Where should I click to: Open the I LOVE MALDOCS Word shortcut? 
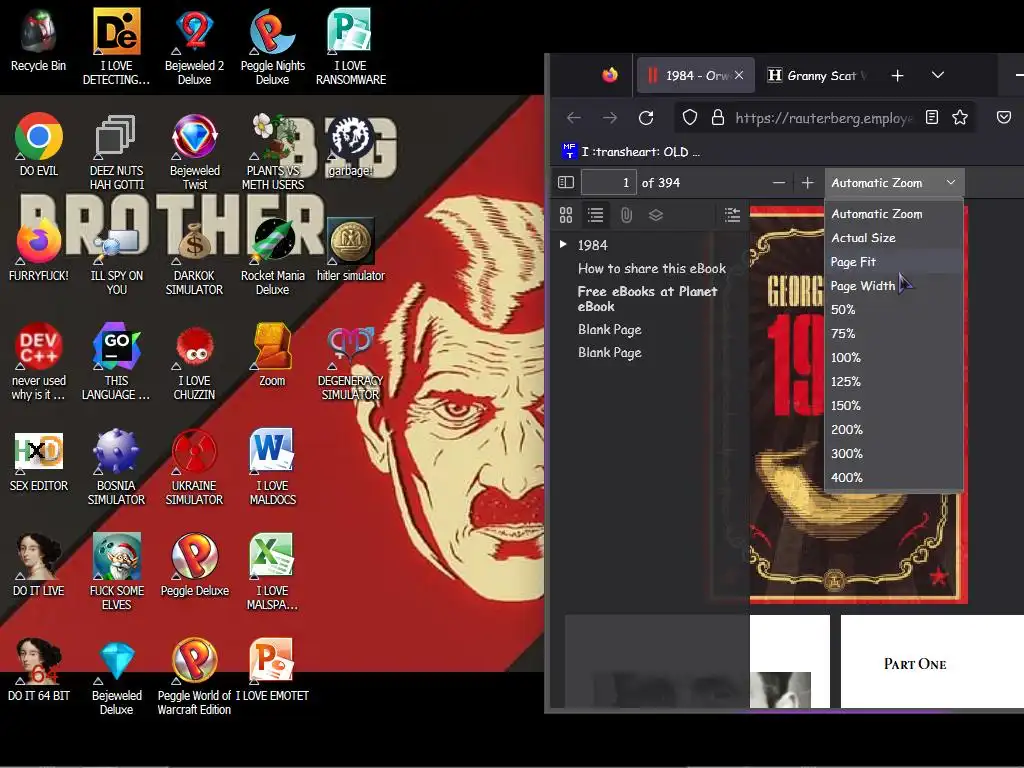pyautogui.click(x=272, y=467)
